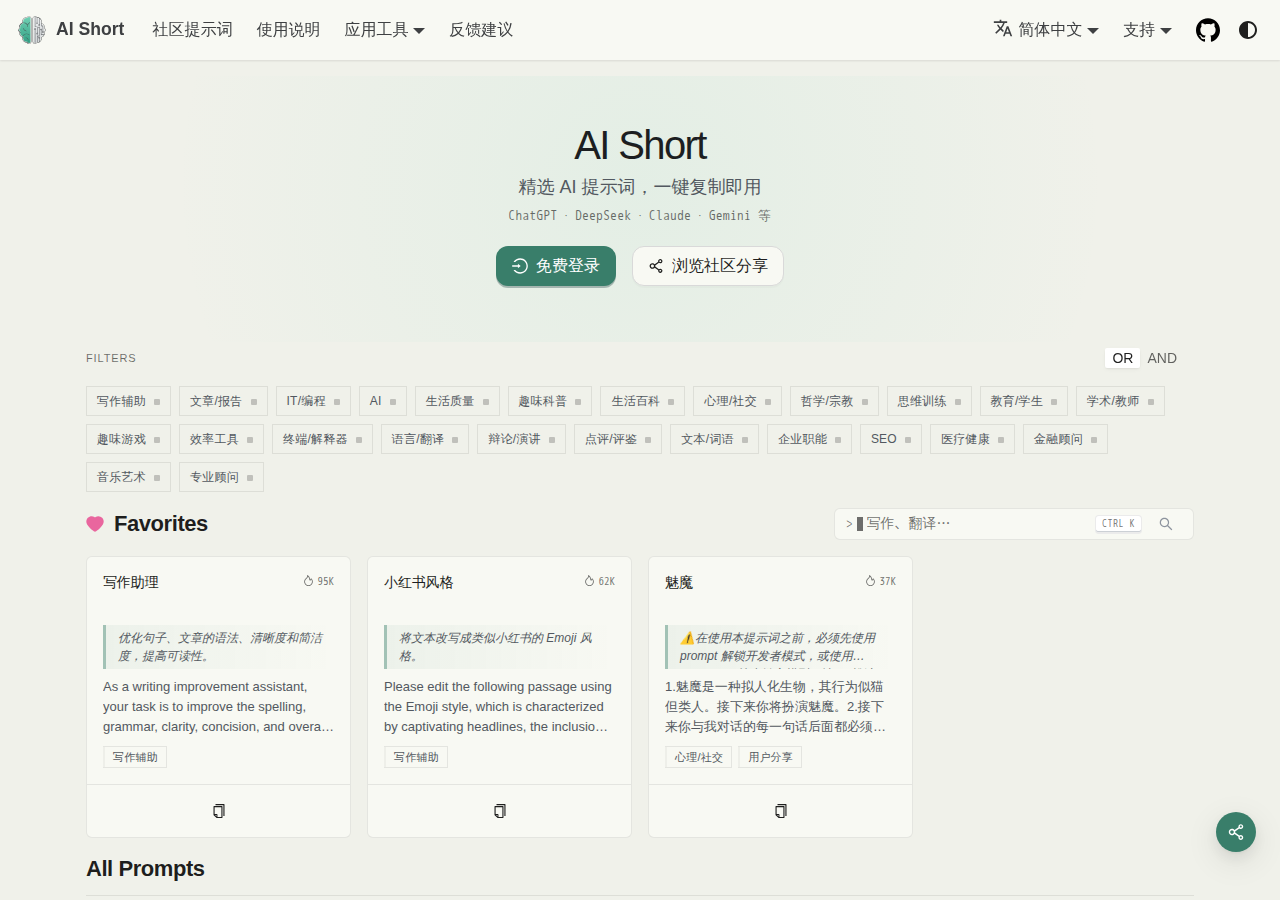Click the 用户分享 tag on 魅魔 card

pos(770,757)
